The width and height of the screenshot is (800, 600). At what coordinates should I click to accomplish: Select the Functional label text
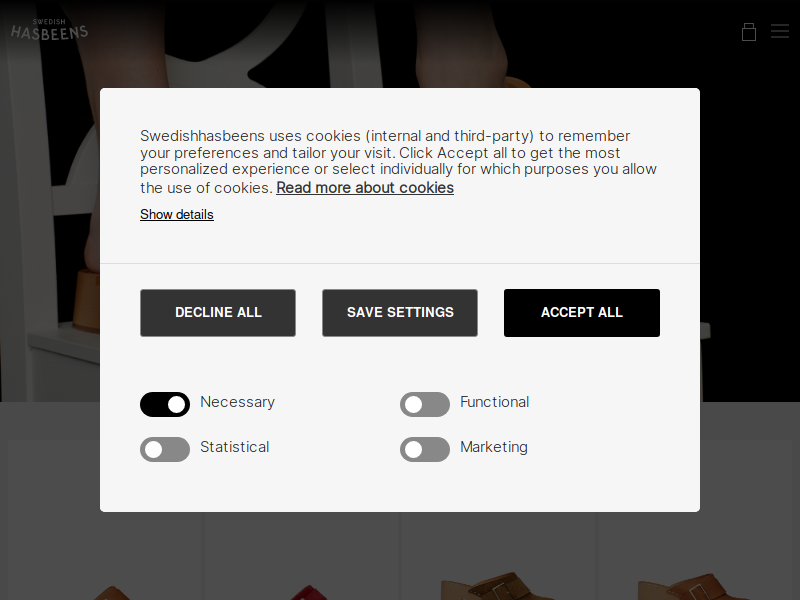click(x=494, y=402)
